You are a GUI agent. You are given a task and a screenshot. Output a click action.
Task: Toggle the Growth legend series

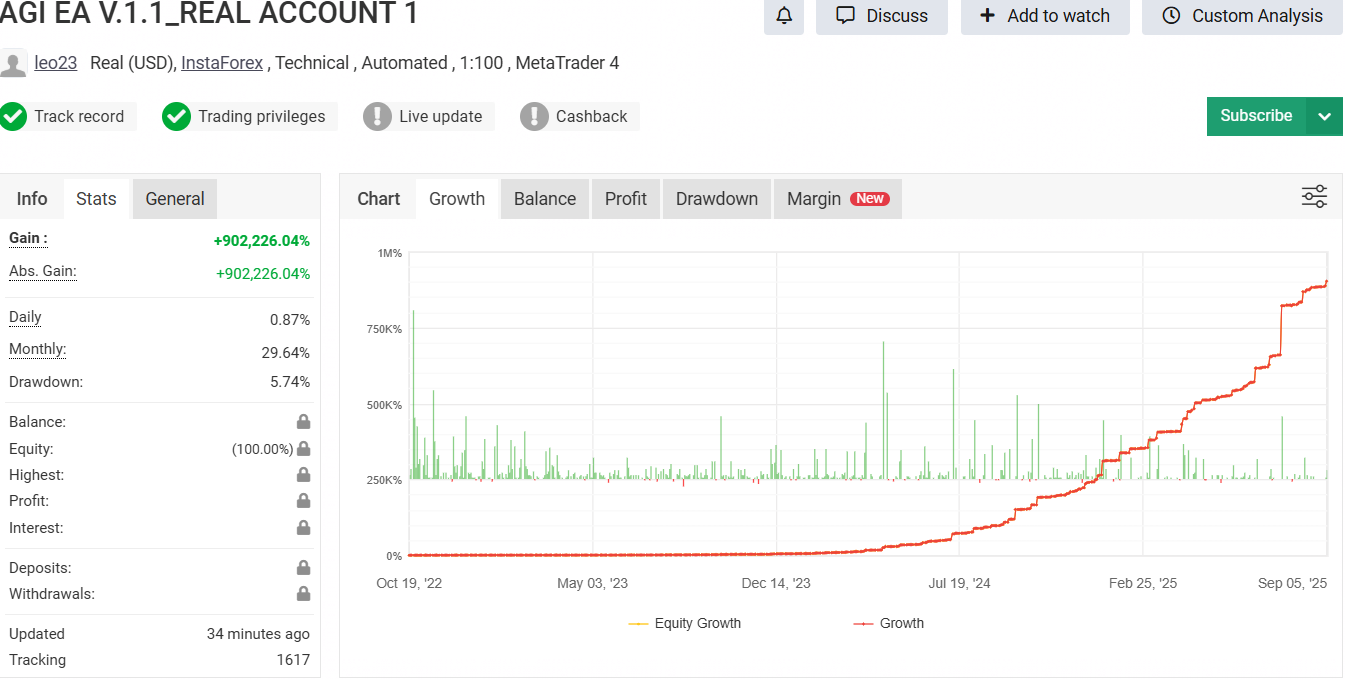pos(888,623)
